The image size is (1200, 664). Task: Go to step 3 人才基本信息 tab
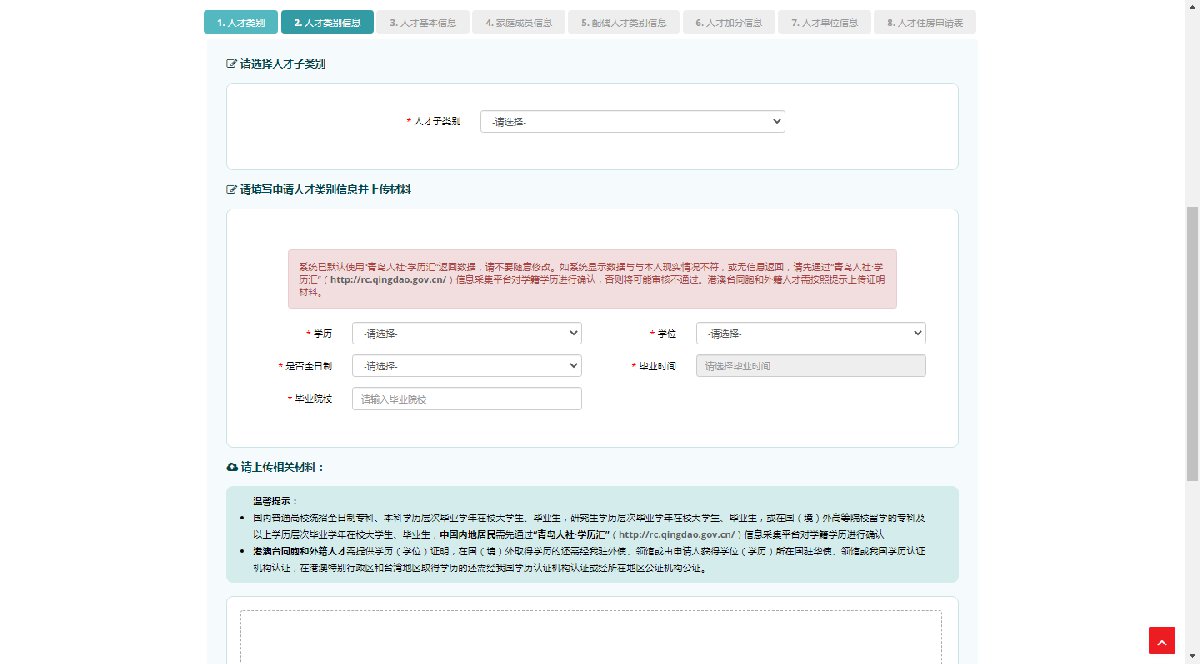(x=423, y=22)
